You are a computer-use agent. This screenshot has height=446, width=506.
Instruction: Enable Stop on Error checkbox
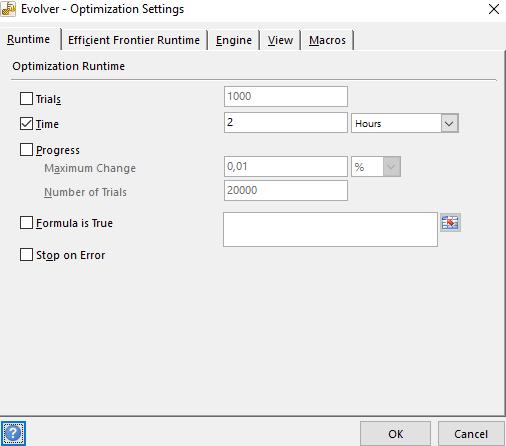[26, 255]
